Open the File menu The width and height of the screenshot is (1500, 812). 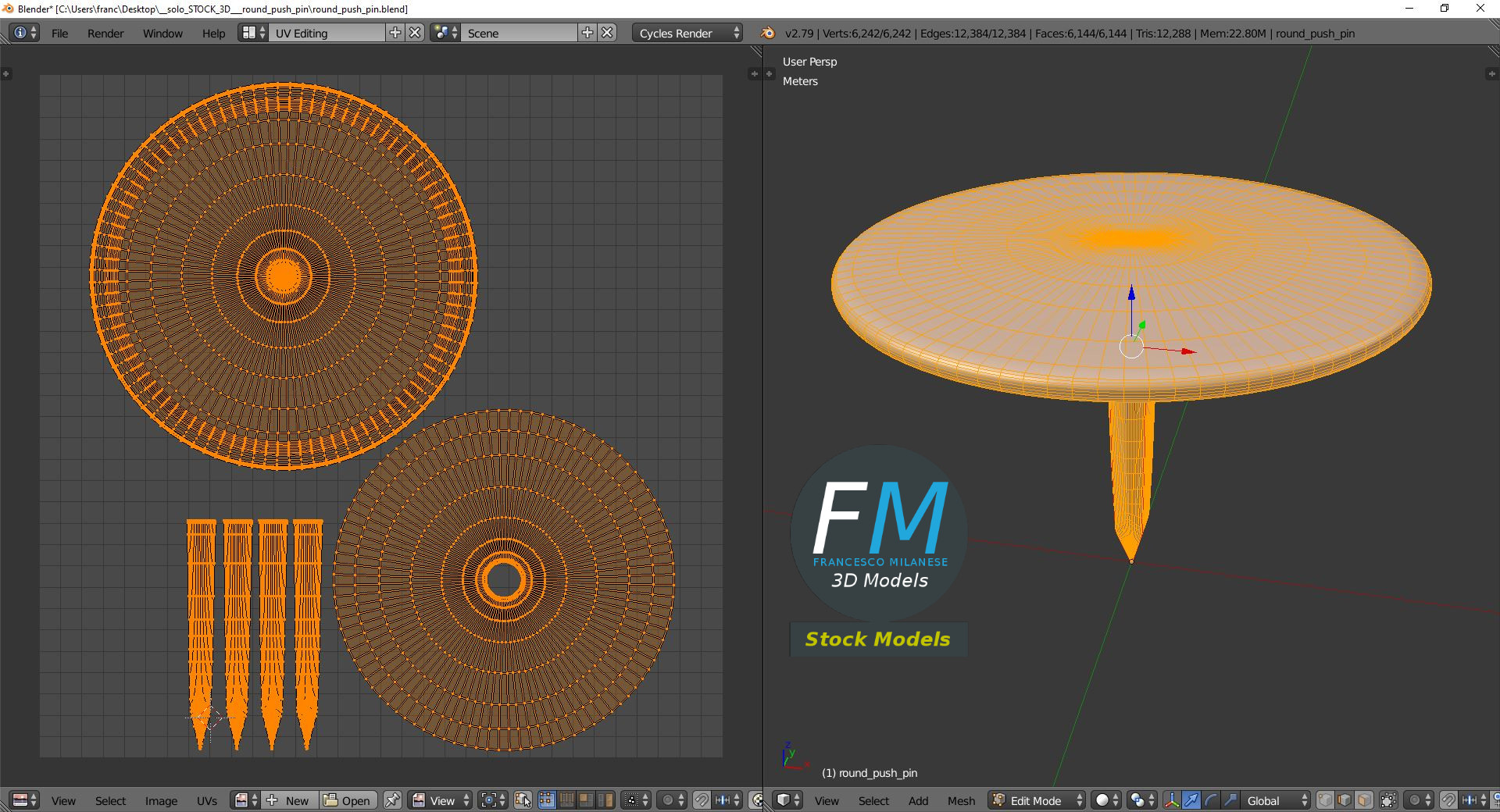click(x=59, y=34)
